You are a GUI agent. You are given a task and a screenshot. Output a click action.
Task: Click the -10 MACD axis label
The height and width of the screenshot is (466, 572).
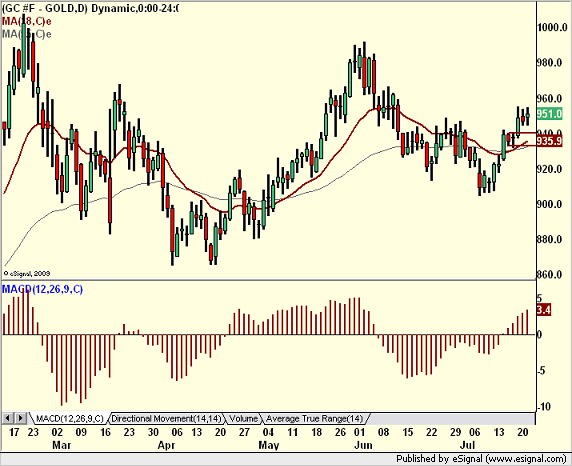[x=544, y=407]
